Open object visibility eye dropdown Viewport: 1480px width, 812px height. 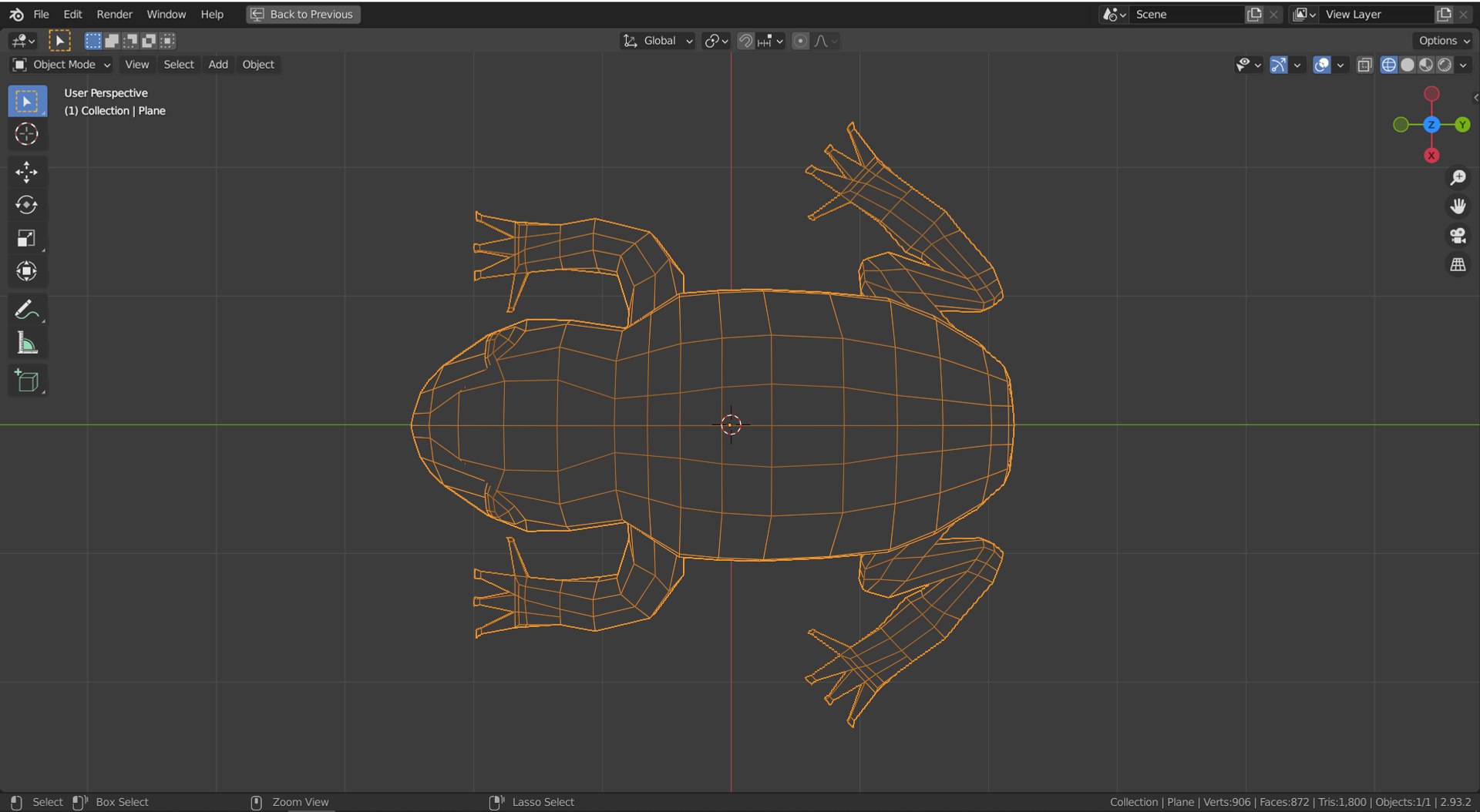(x=1248, y=65)
